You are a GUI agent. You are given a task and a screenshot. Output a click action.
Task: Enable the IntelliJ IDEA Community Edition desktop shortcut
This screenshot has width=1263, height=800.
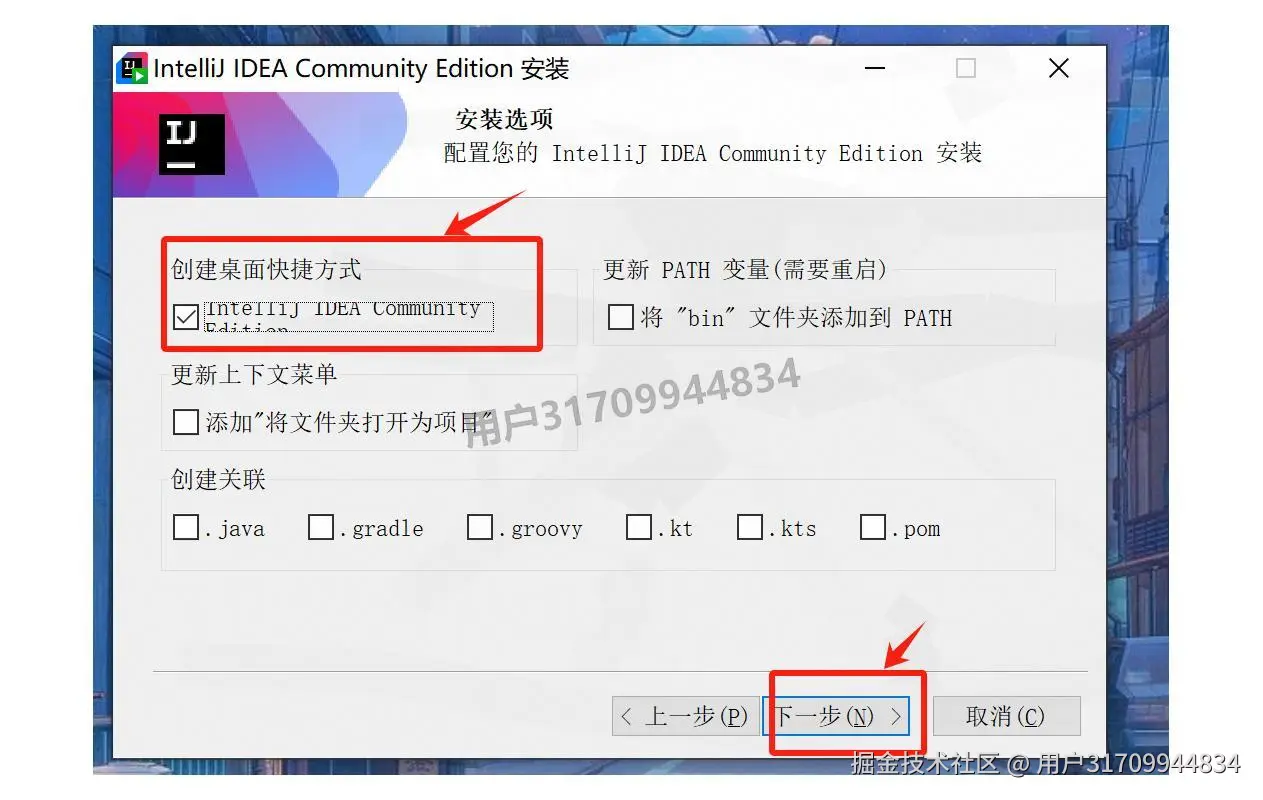[186, 317]
